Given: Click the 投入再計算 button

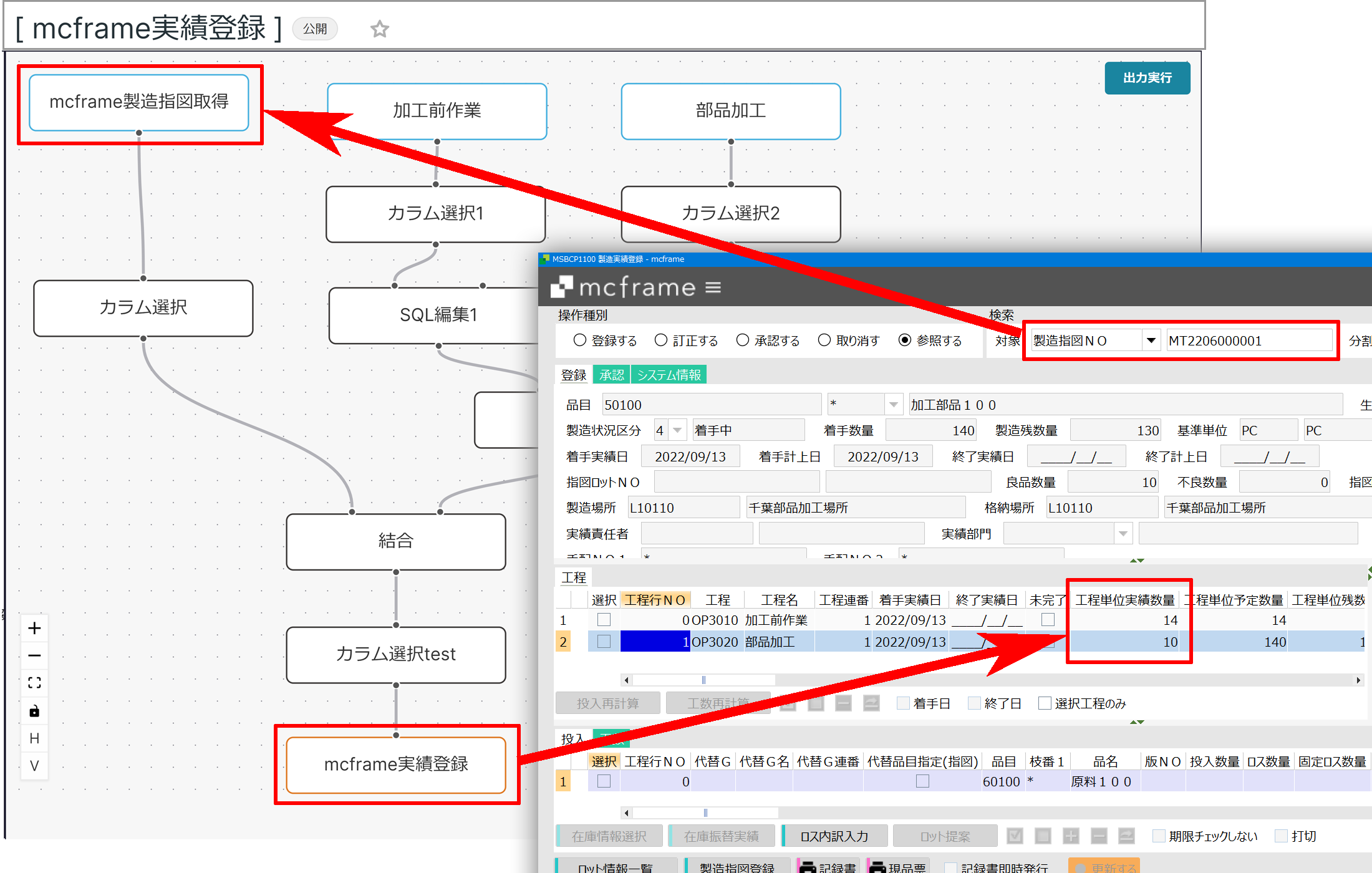Looking at the screenshot, I should (608, 703).
